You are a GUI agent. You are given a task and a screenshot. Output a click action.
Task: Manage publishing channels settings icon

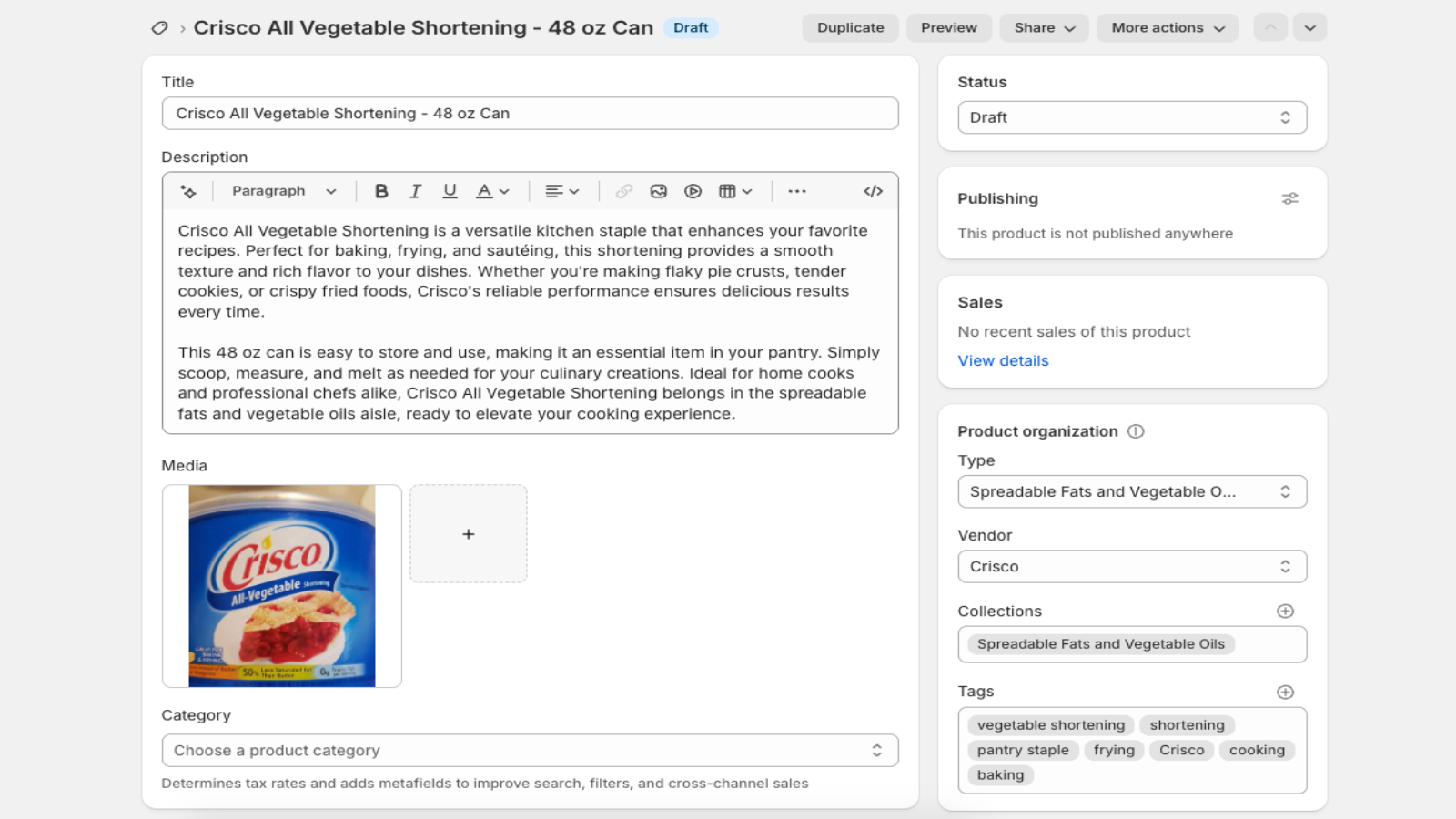click(x=1290, y=198)
